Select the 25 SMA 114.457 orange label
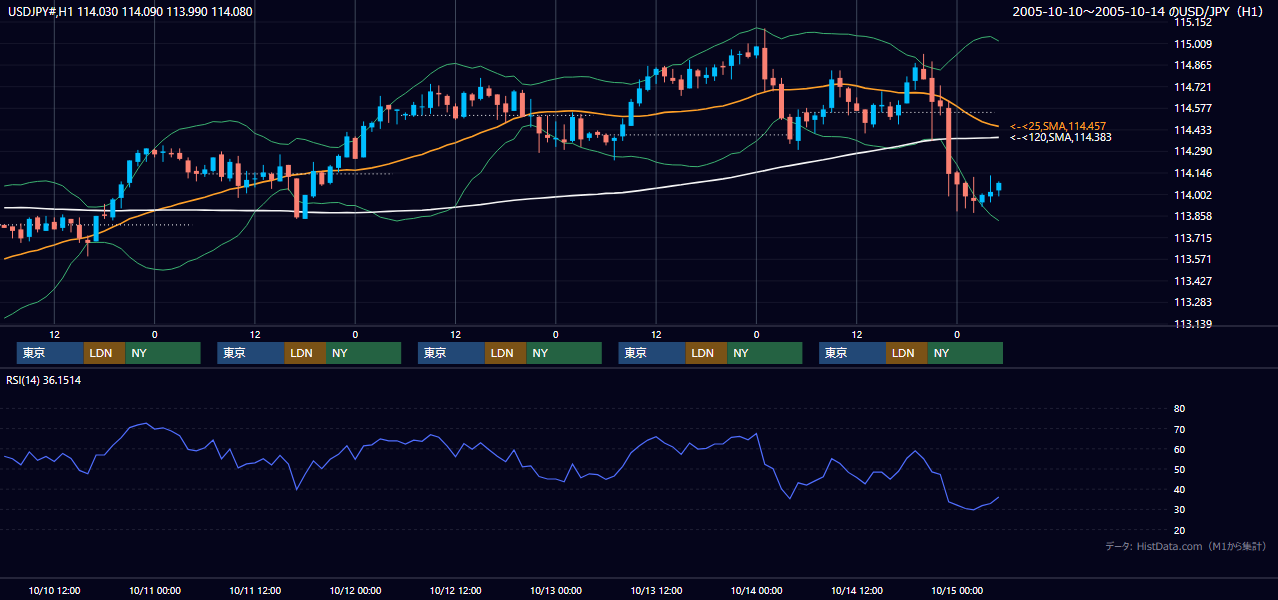 click(x=1058, y=126)
